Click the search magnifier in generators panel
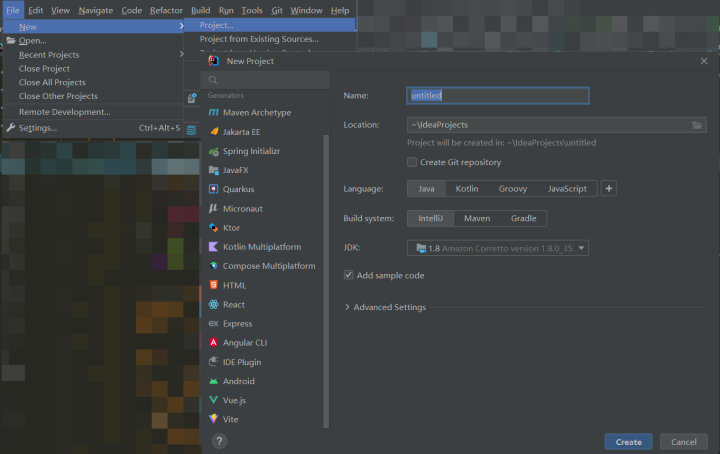720x454 pixels. 213,80
